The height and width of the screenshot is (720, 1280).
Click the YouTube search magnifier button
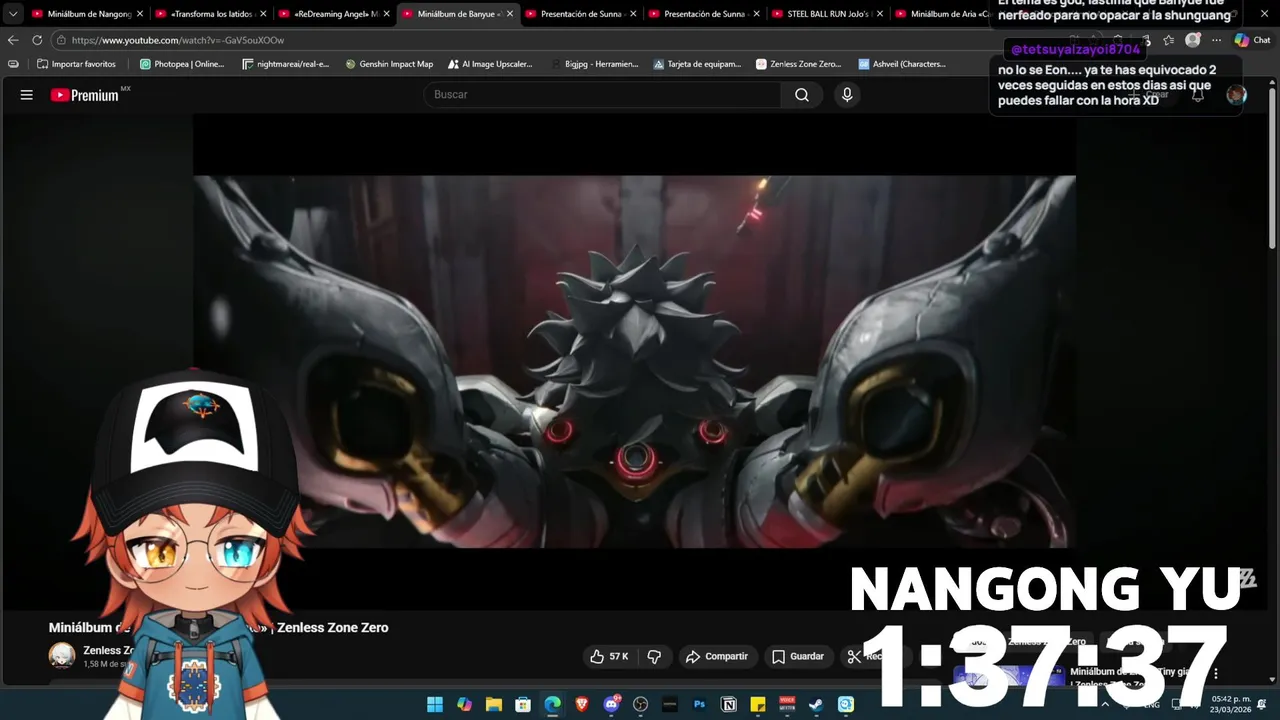pyautogui.click(x=802, y=95)
